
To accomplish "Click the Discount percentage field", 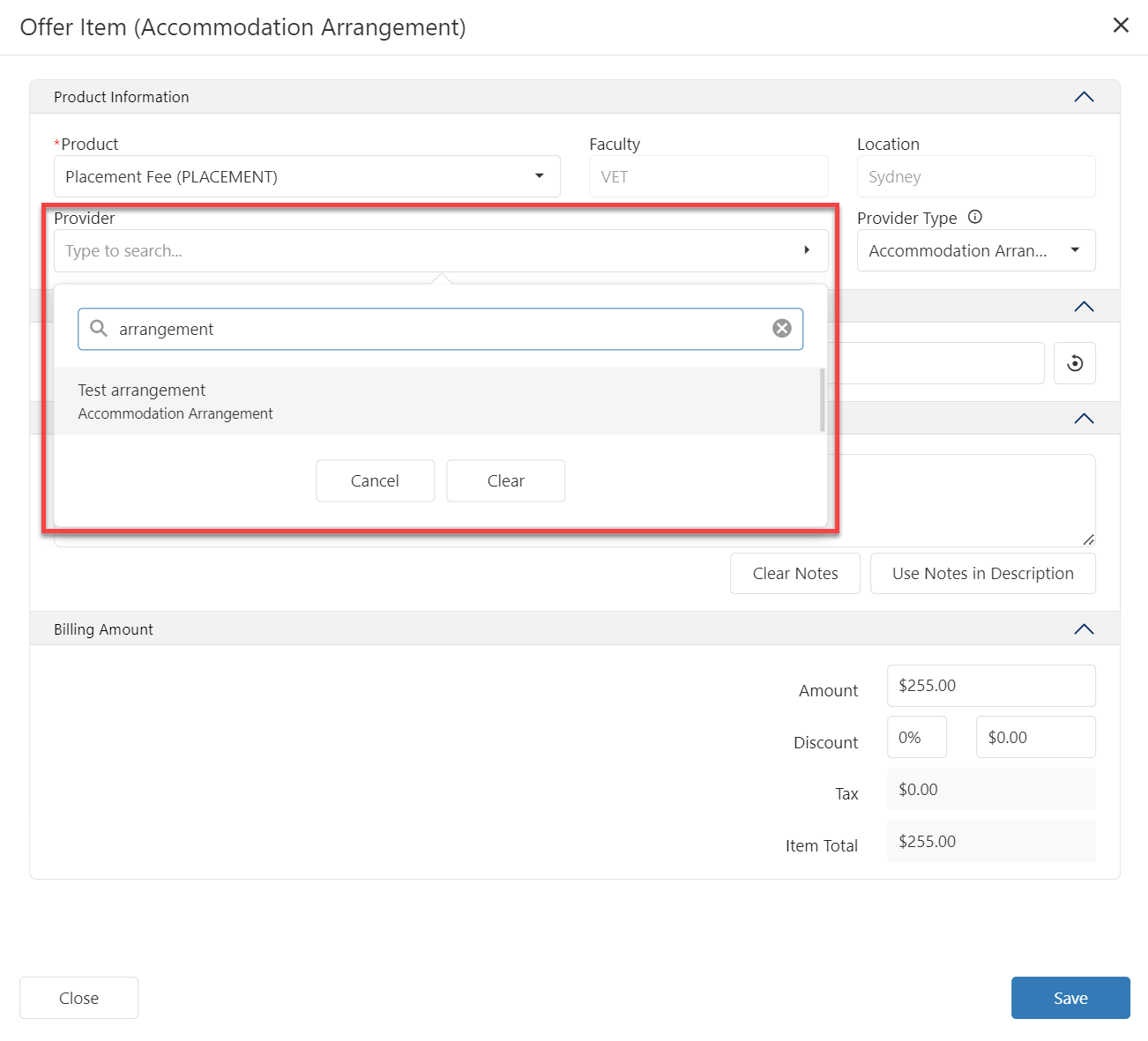I will pyautogui.click(x=916, y=737).
